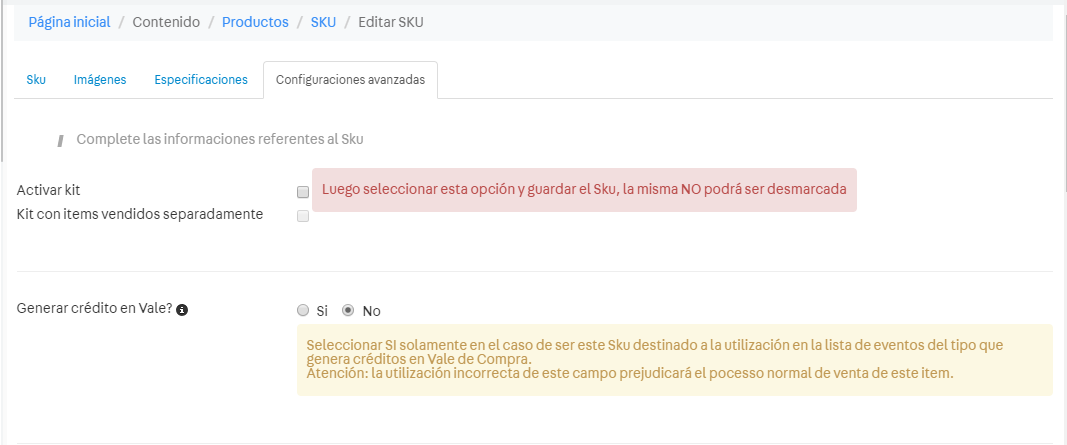1067x445 pixels.
Task: Choose the No radio option
Action: coord(348,310)
